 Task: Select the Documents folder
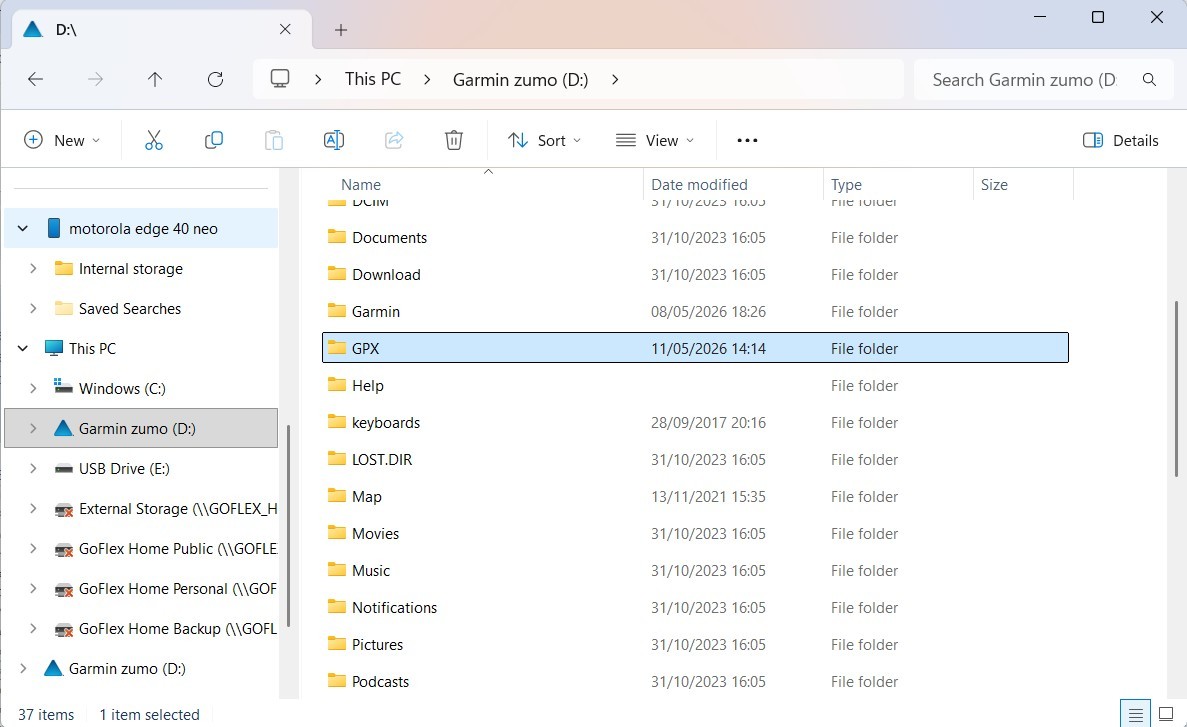695,237
